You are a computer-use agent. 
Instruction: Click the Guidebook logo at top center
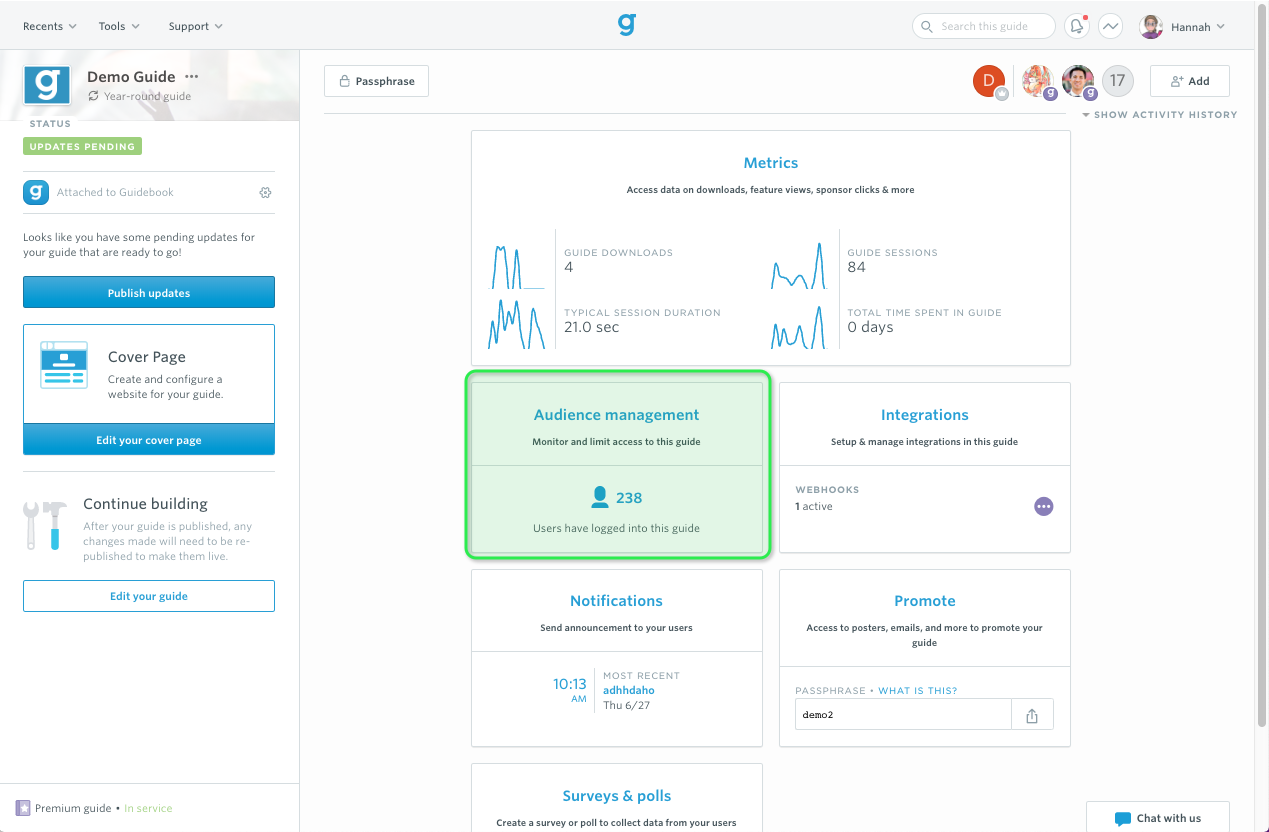pyautogui.click(x=627, y=25)
